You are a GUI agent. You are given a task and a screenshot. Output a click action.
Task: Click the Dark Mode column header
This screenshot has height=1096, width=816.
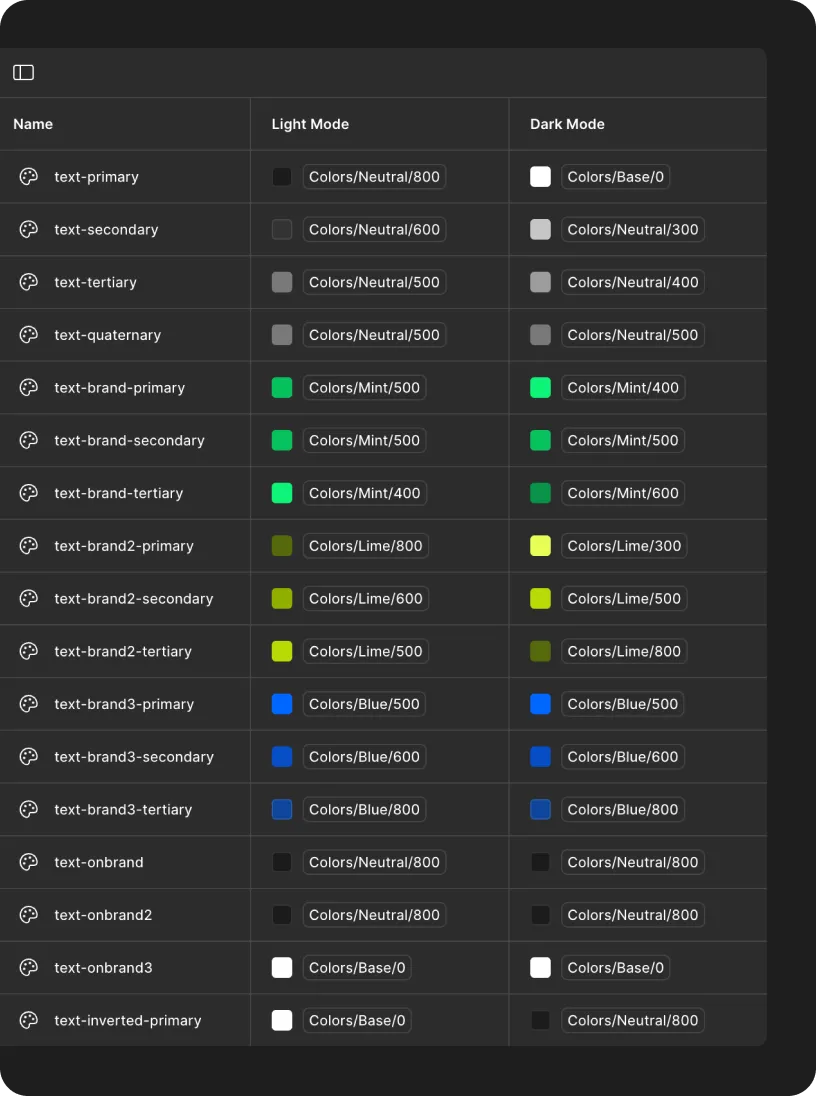567,124
